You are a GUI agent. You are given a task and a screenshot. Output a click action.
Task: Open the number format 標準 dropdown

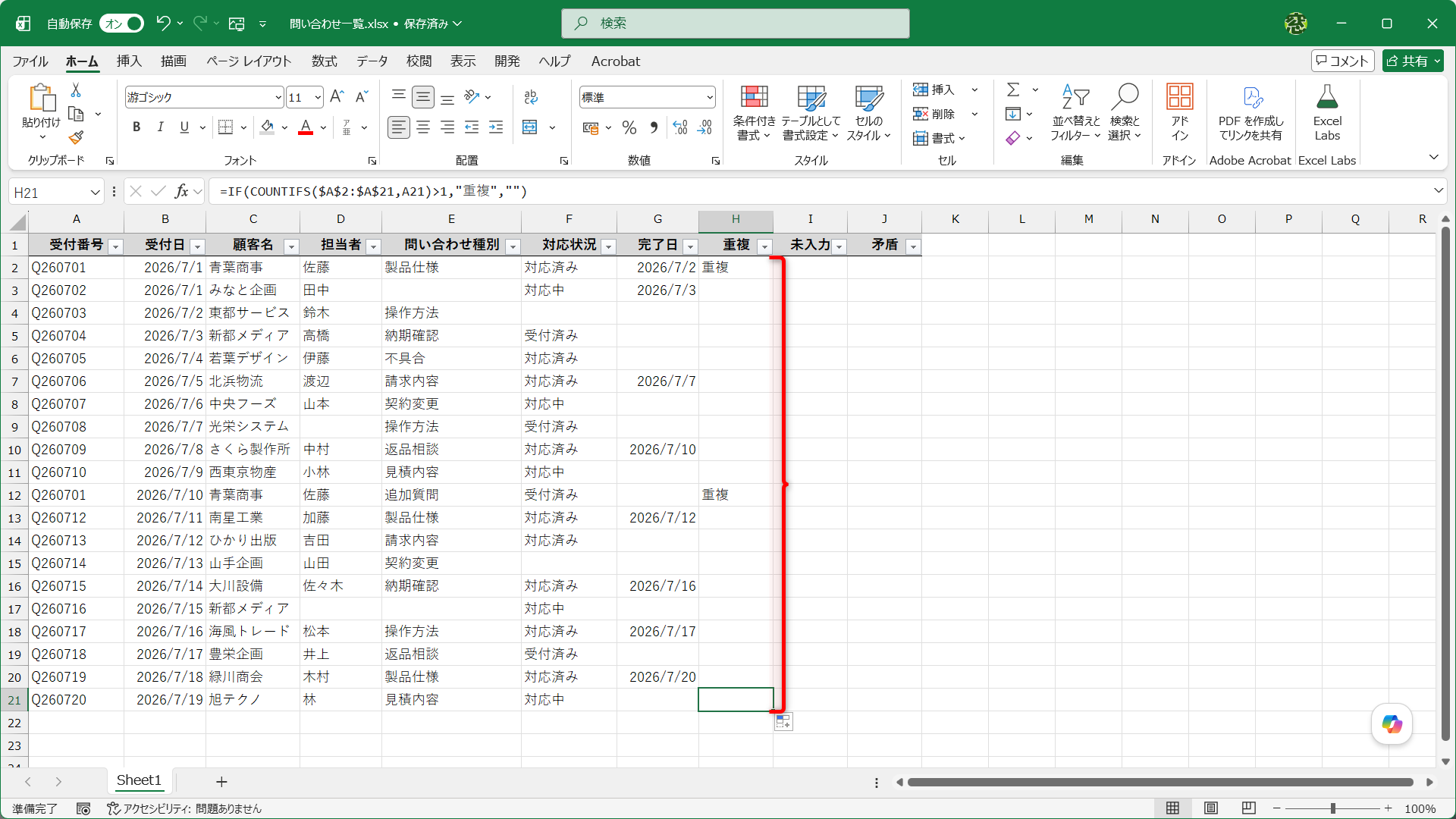coord(710,97)
